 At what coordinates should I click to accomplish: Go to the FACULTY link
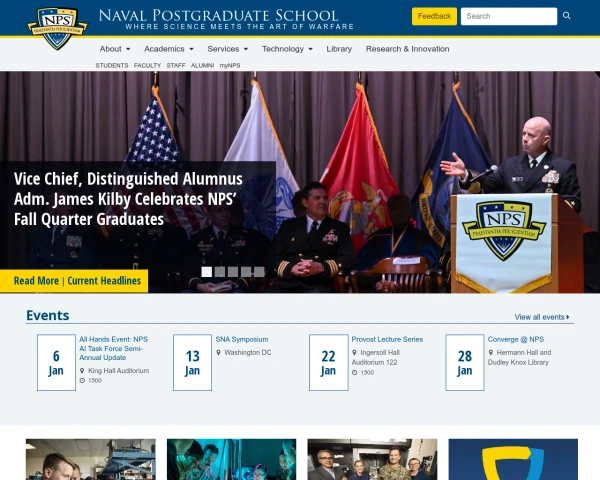[x=147, y=65]
